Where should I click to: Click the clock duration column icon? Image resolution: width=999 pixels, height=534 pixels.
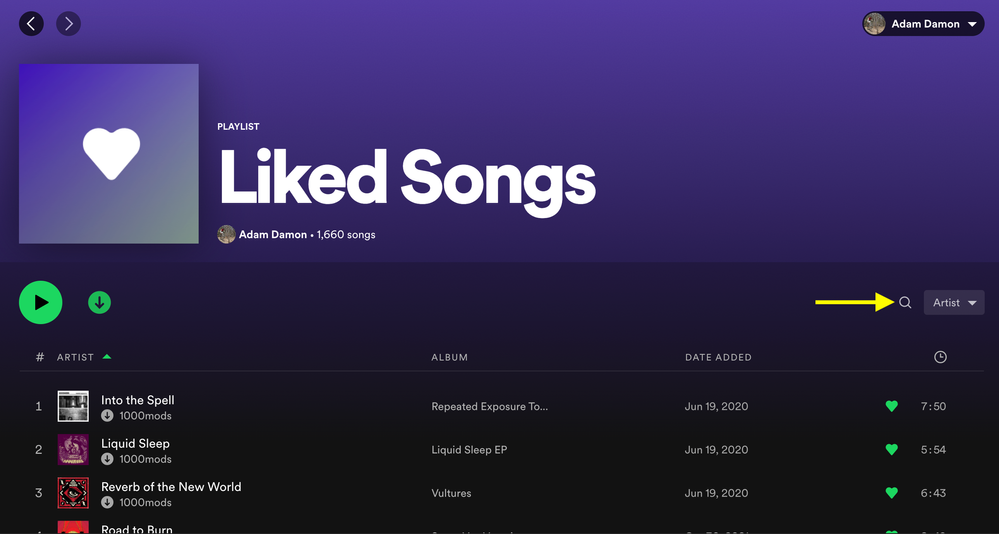pyautogui.click(x=940, y=357)
